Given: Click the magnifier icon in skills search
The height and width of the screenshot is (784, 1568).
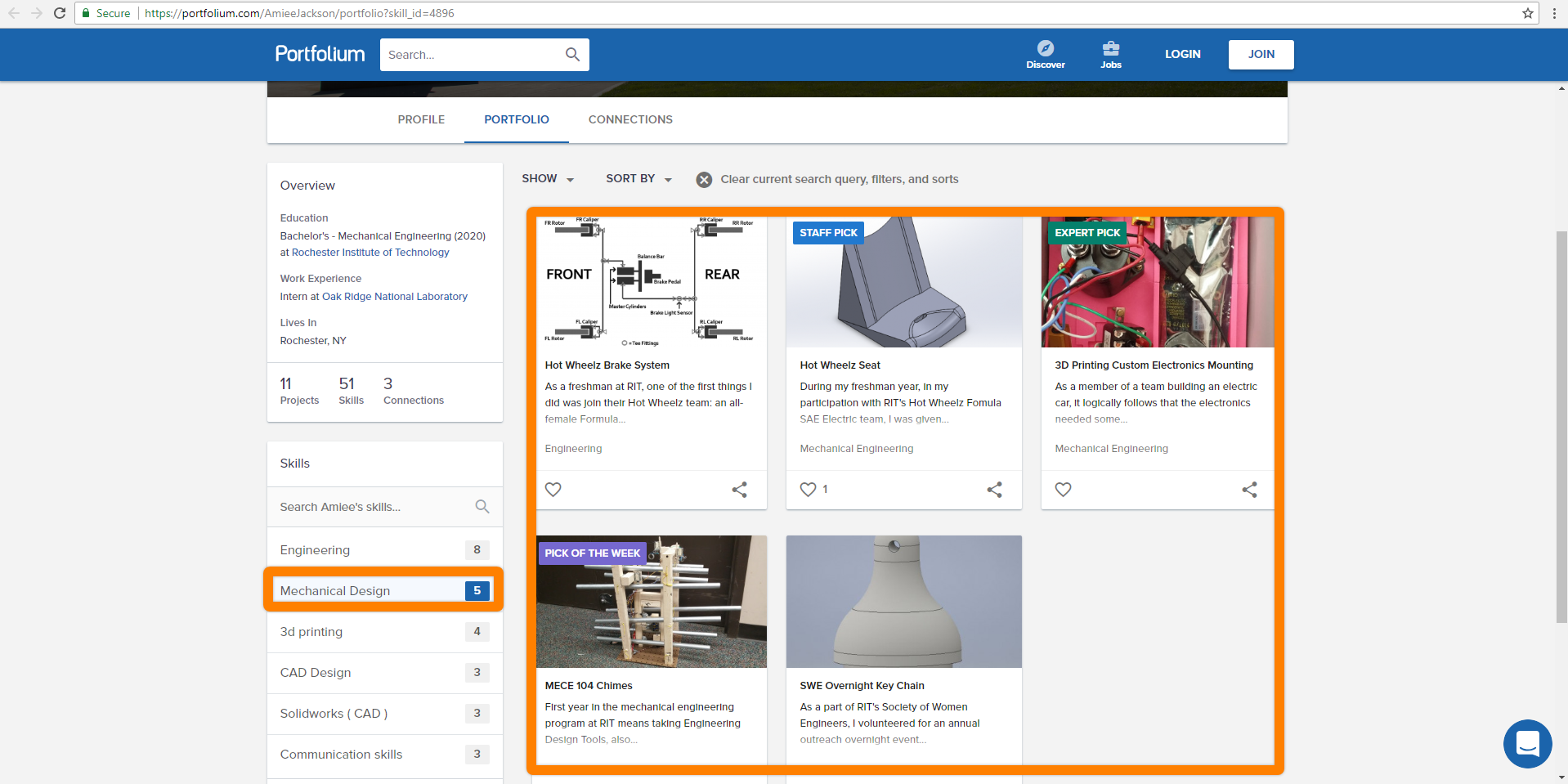Looking at the screenshot, I should click(x=482, y=507).
